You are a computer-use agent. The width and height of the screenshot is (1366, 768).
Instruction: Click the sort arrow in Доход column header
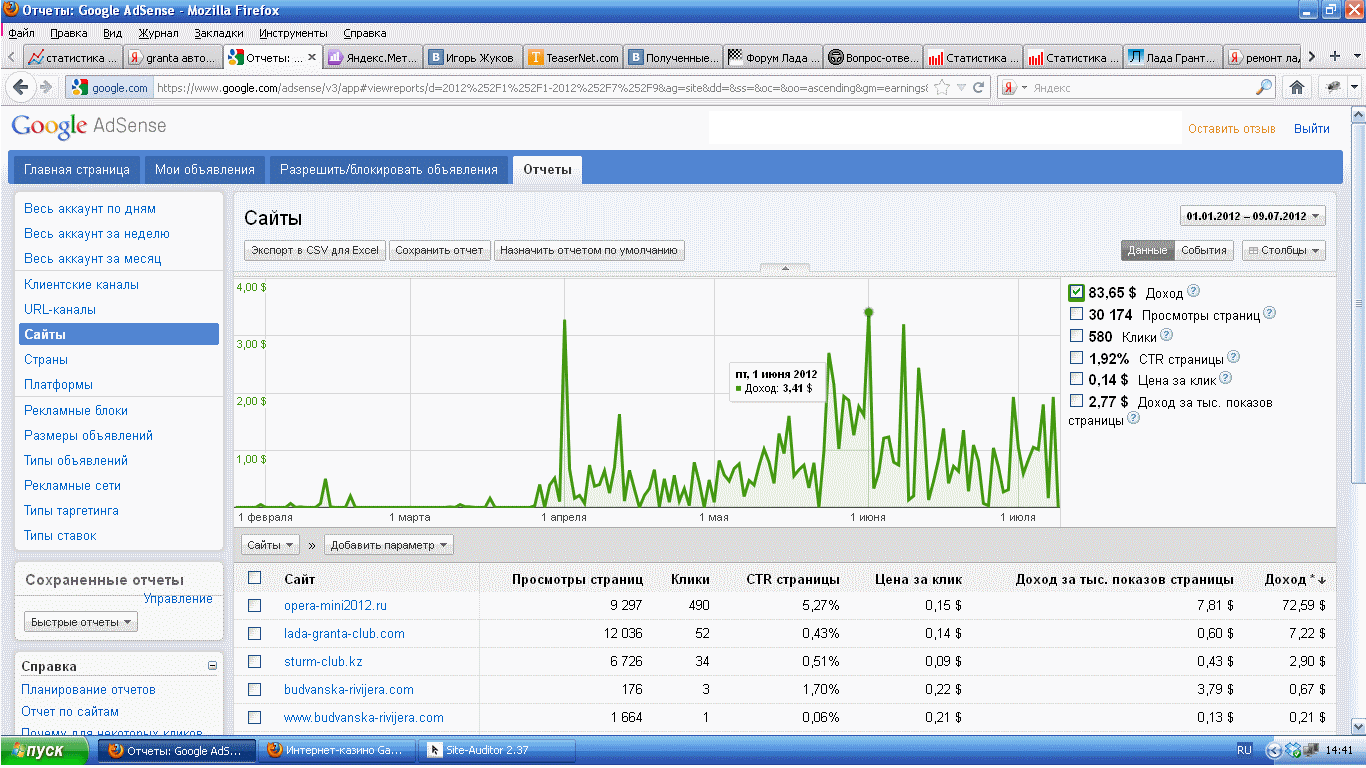point(1322,580)
